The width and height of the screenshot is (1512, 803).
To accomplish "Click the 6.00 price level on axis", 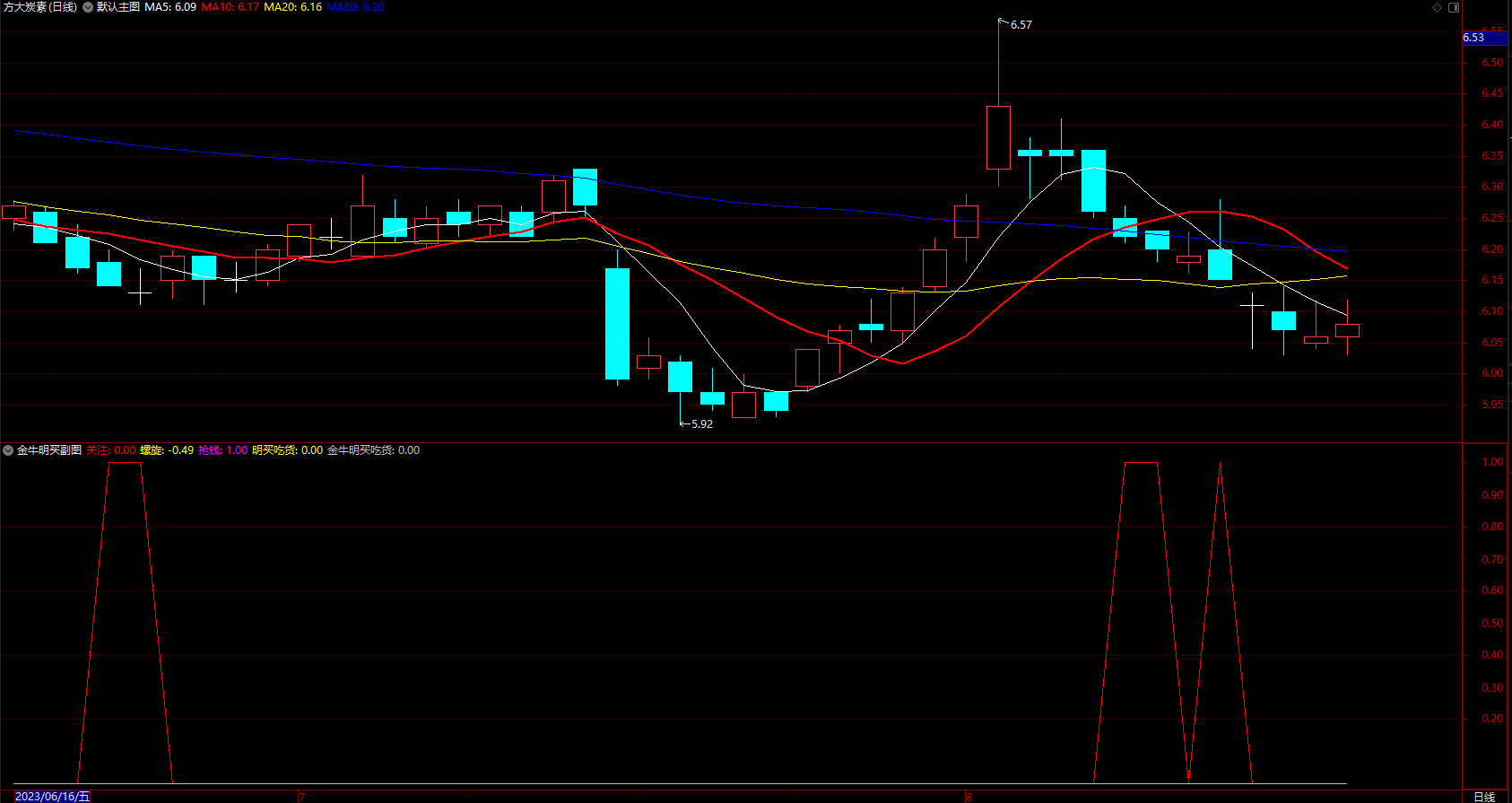I will point(1492,373).
